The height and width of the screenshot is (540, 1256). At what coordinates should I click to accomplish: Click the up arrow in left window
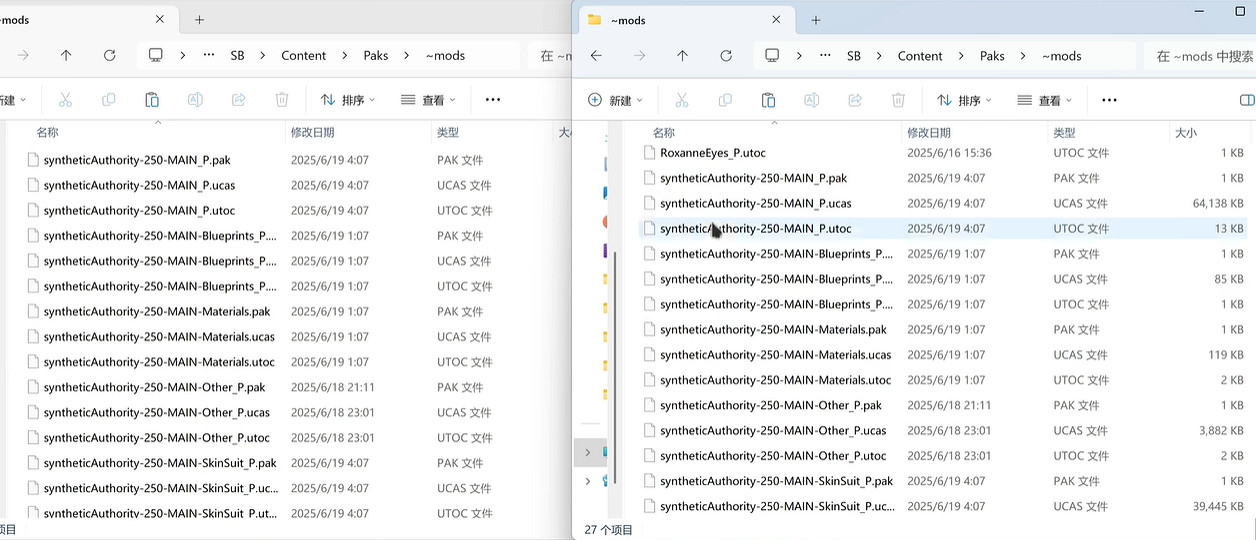pos(66,56)
